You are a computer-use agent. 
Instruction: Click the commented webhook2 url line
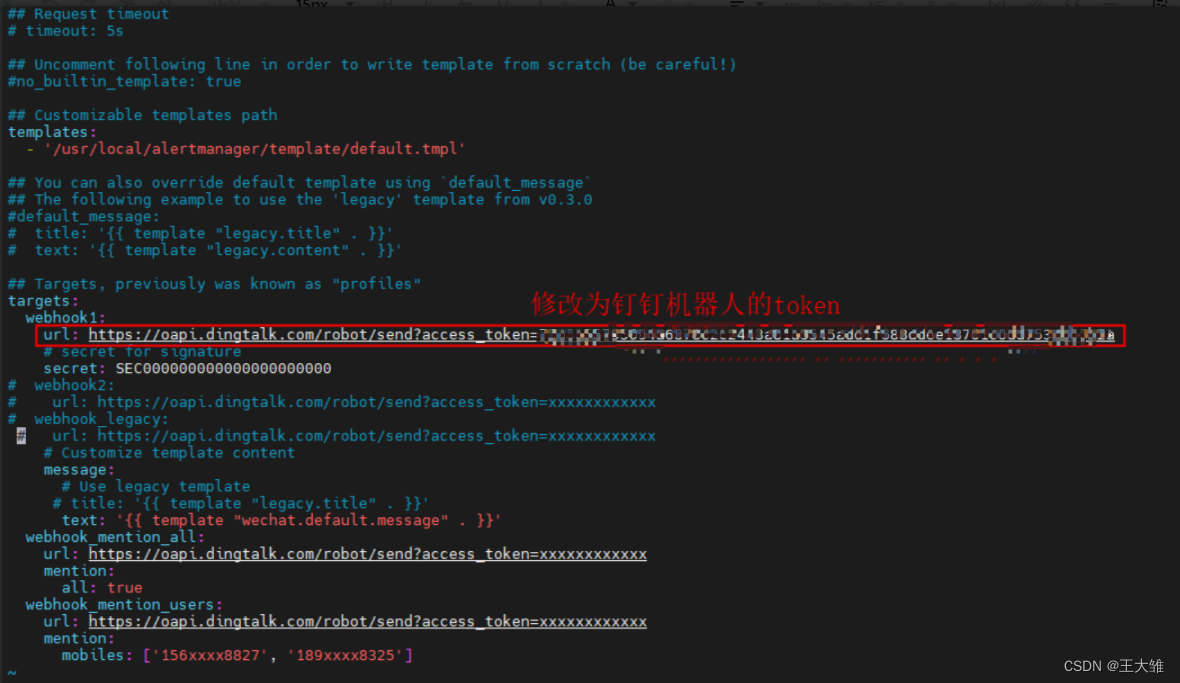(331, 402)
